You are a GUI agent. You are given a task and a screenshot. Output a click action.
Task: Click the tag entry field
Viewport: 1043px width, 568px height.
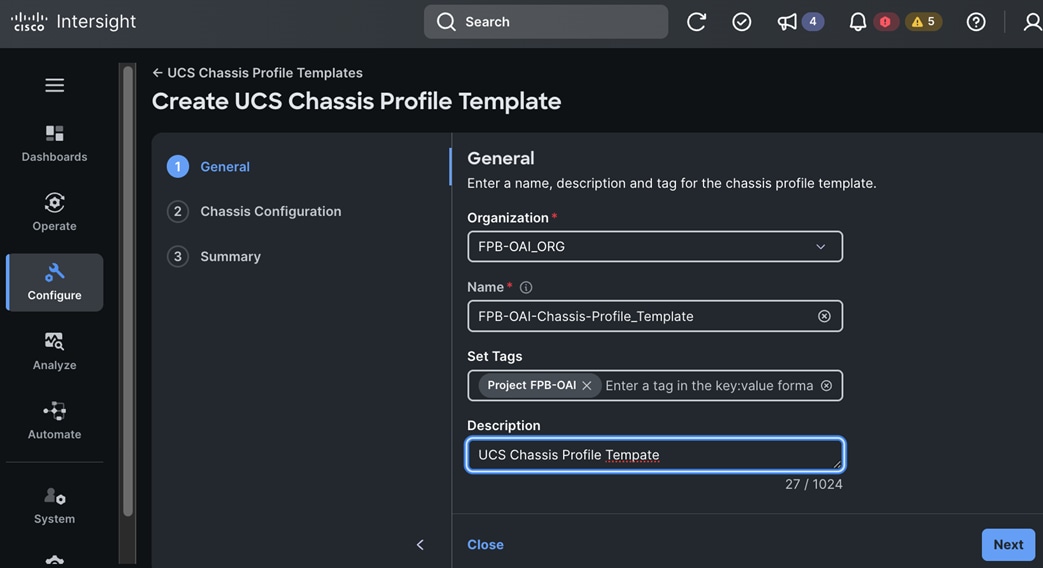709,386
